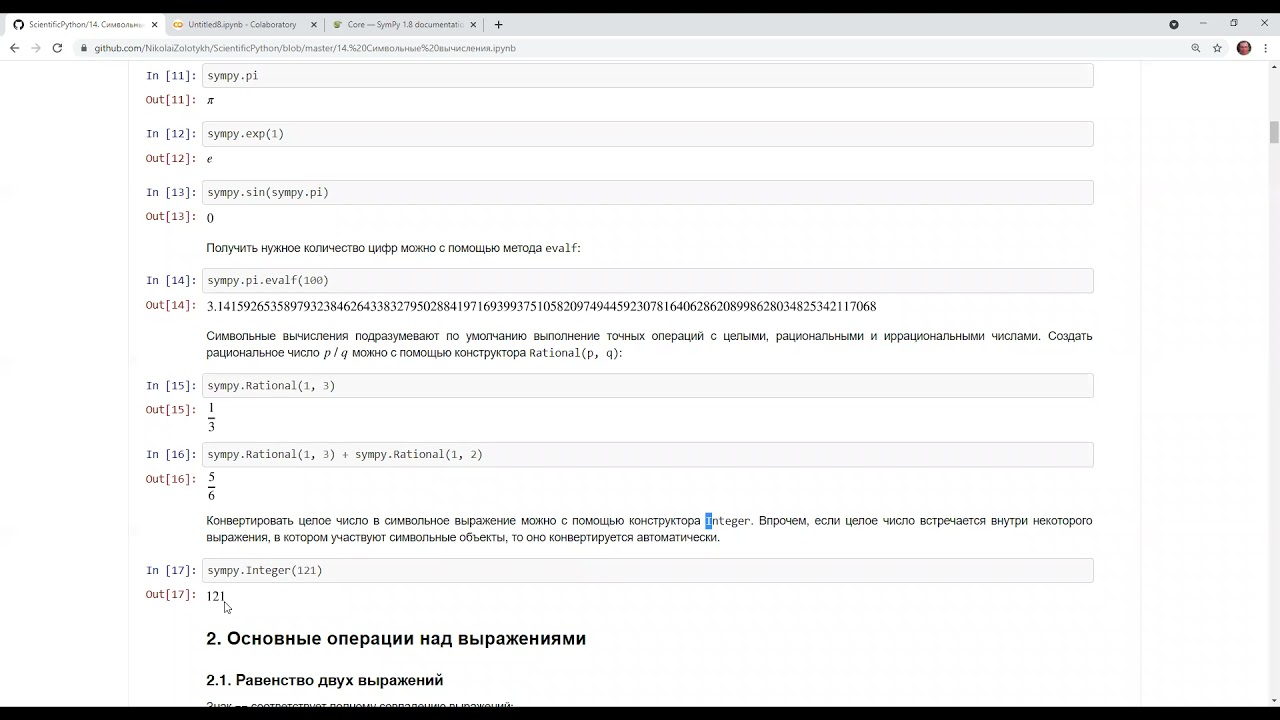Click the cell summing two Rationals
1280x720 pixels.
pyautogui.click(x=648, y=454)
